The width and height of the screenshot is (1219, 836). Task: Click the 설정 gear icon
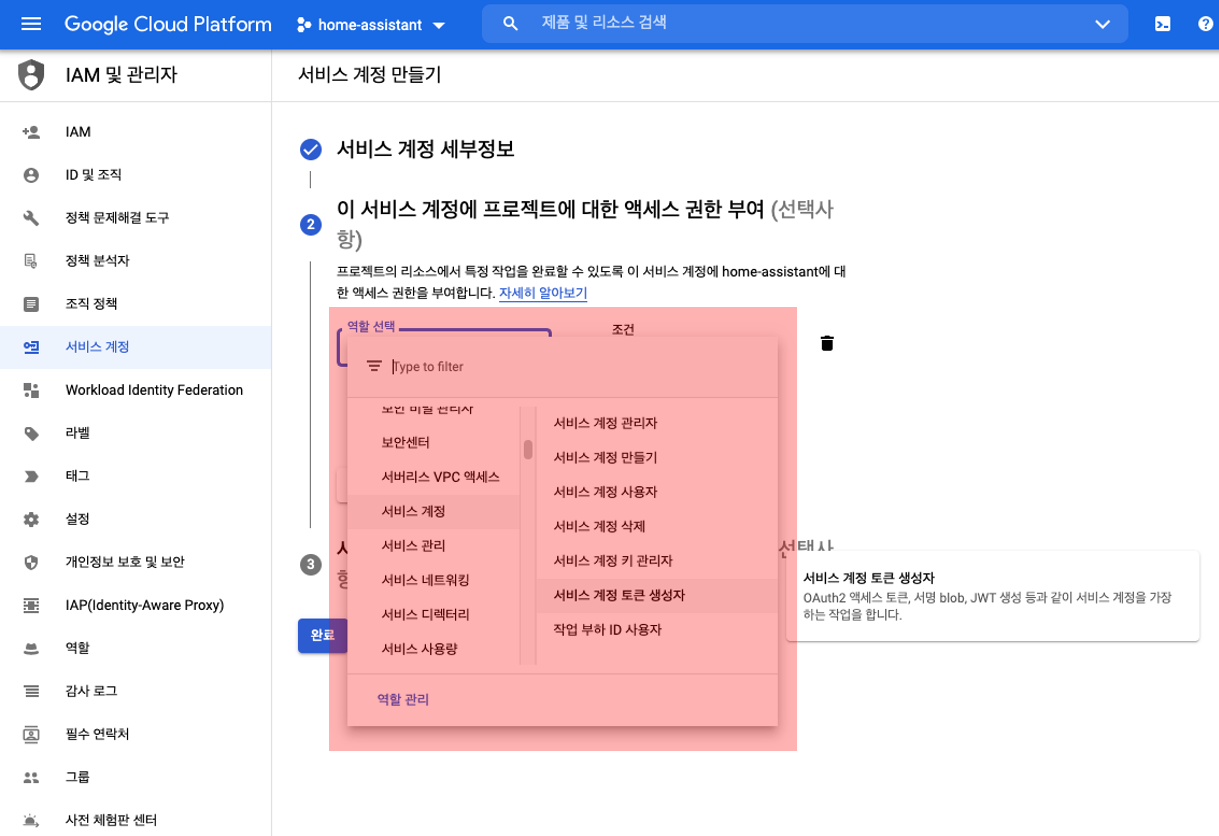pos(31,519)
